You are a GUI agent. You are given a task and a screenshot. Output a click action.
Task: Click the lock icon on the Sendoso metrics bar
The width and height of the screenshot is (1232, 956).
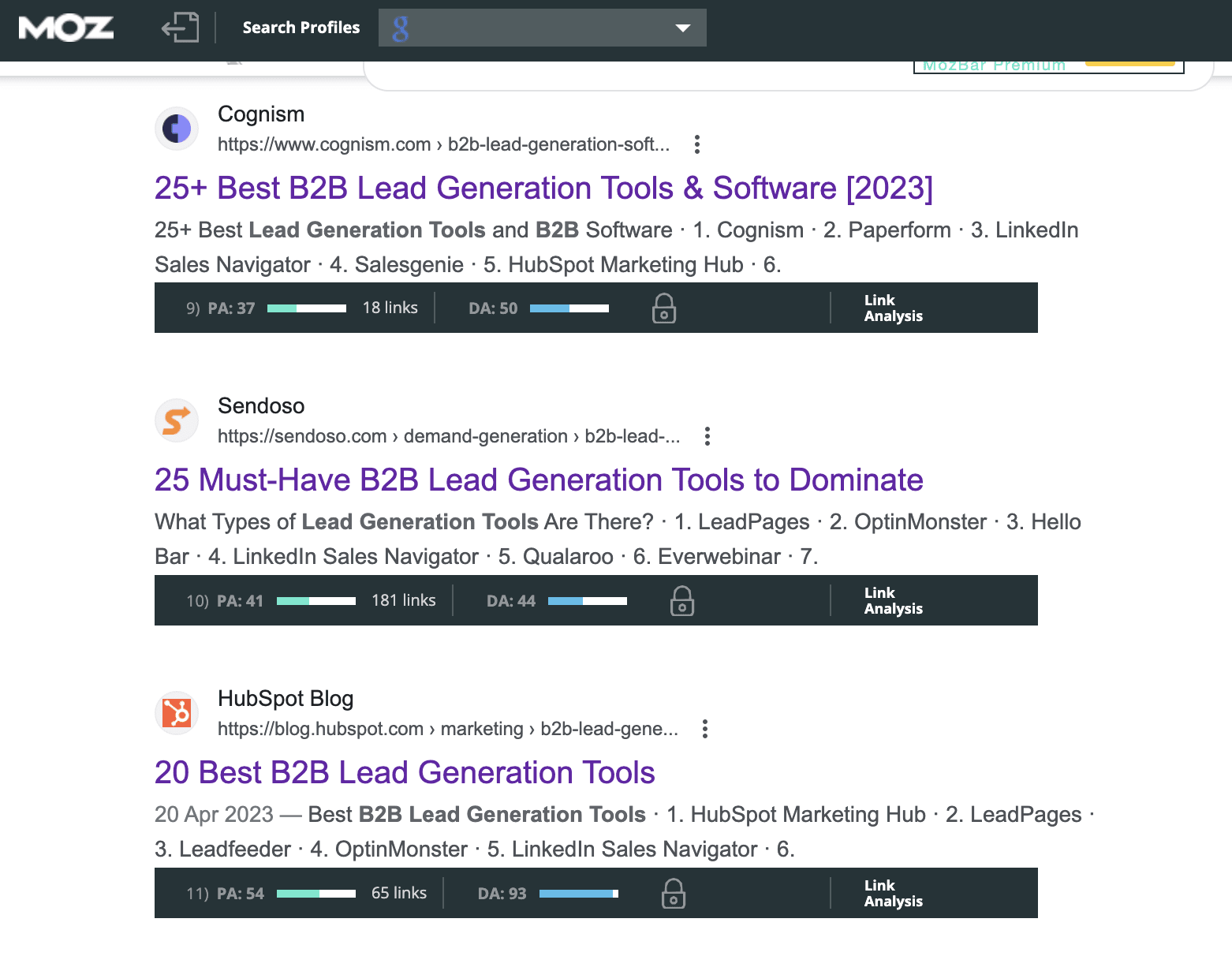681,600
